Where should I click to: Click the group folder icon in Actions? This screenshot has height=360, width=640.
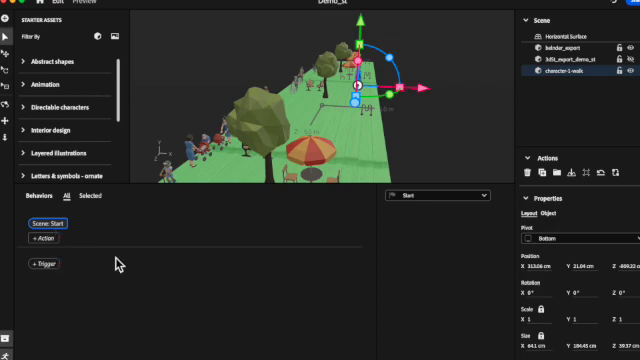click(557, 173)
